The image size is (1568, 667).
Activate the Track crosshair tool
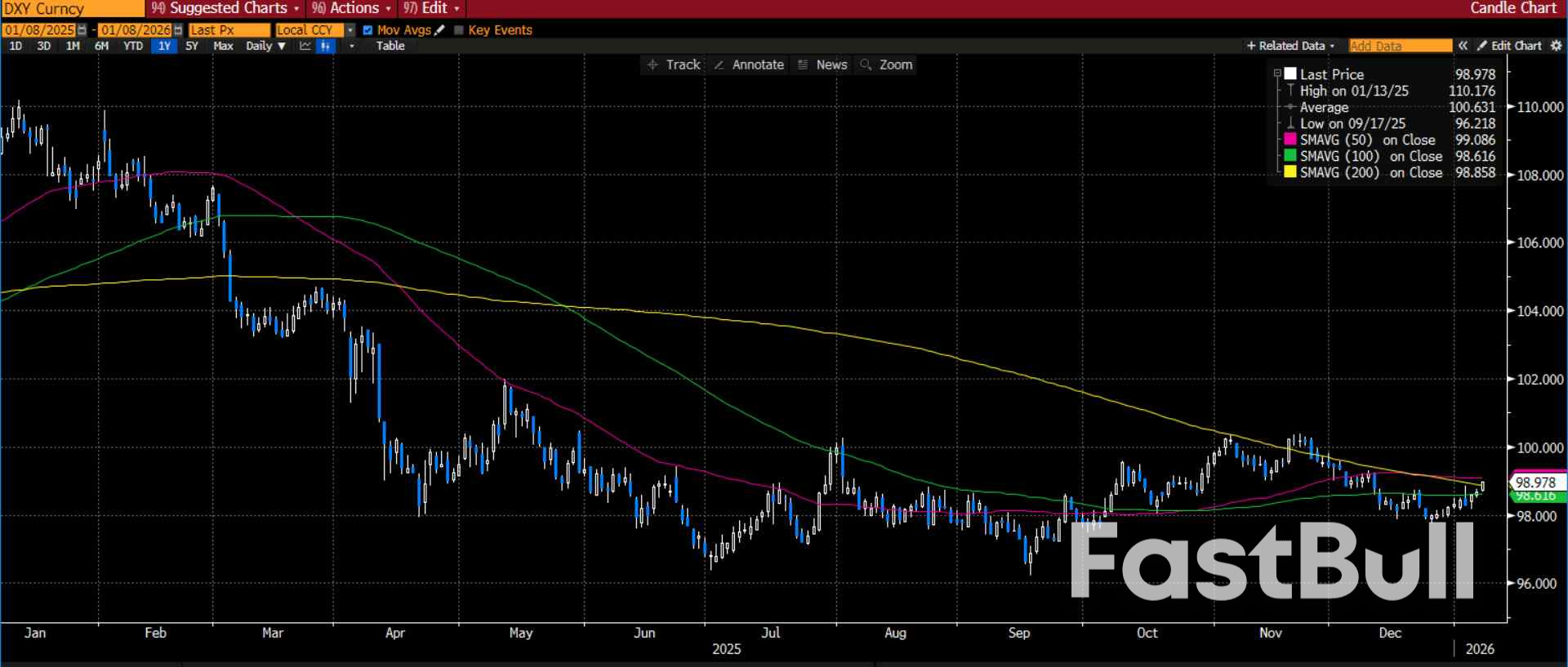point(674,64)
